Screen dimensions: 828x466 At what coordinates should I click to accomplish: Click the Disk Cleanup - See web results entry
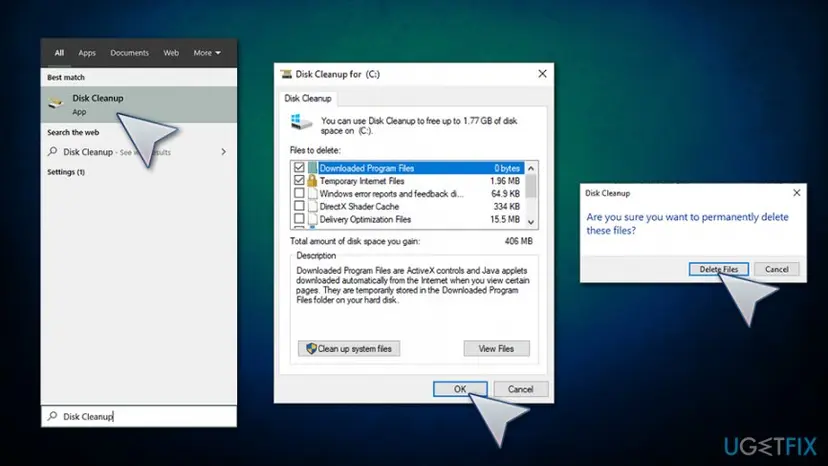tap(138, 152)
